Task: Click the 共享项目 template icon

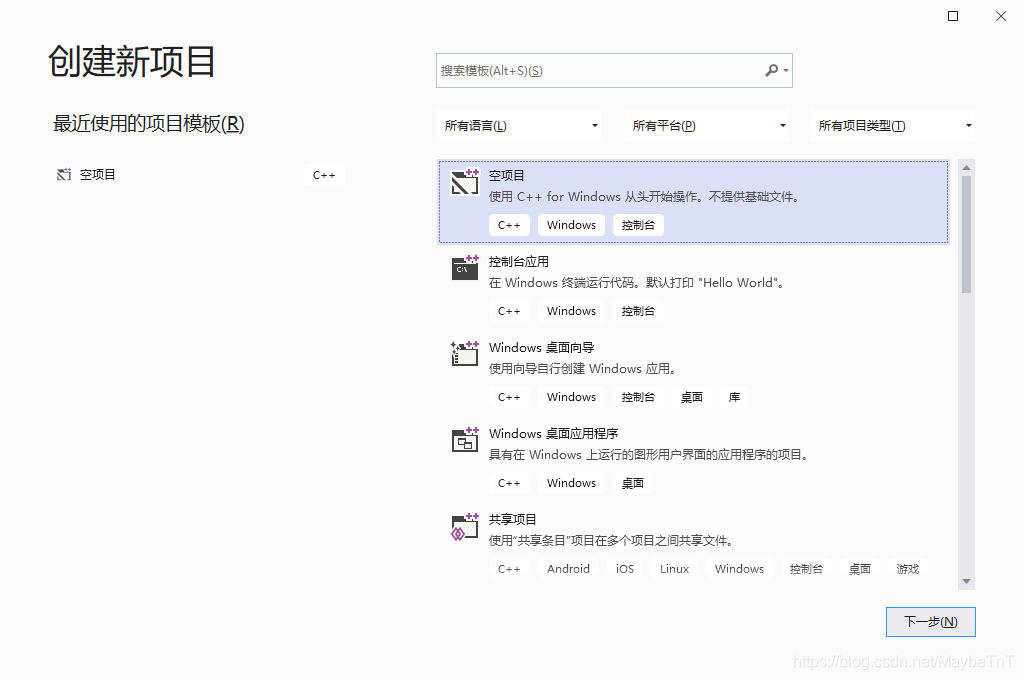Action: [x=465, y=526]
